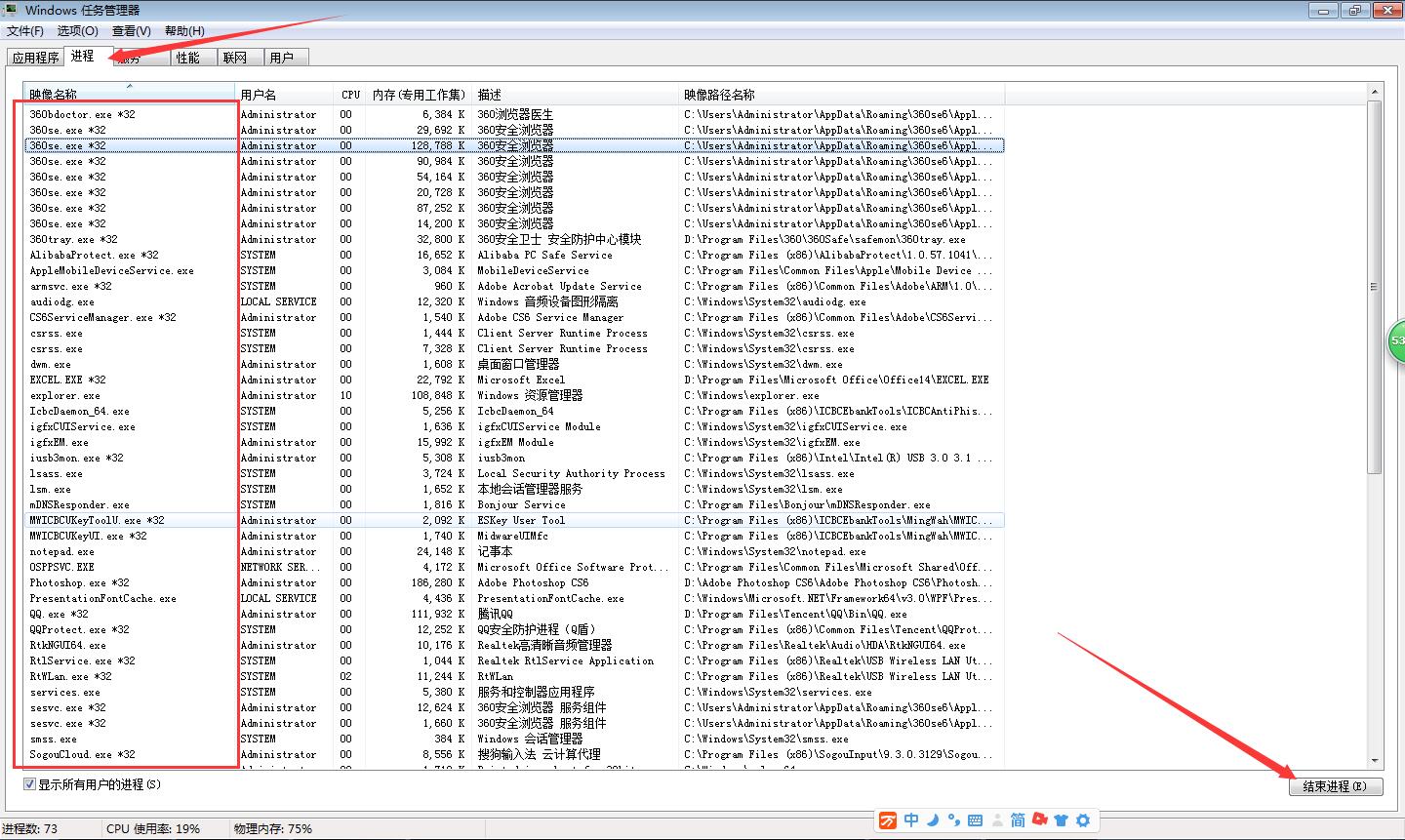This screenshot has width=1405, height=840.
Task: Select the QQProtect.exe *32 process
Action: (514, 629)
